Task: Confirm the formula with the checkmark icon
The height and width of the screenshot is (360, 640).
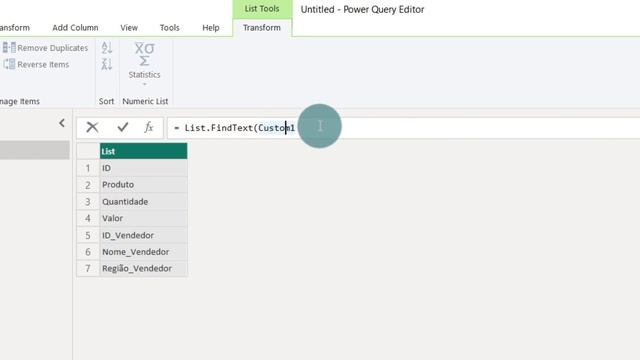Action: 122,127
